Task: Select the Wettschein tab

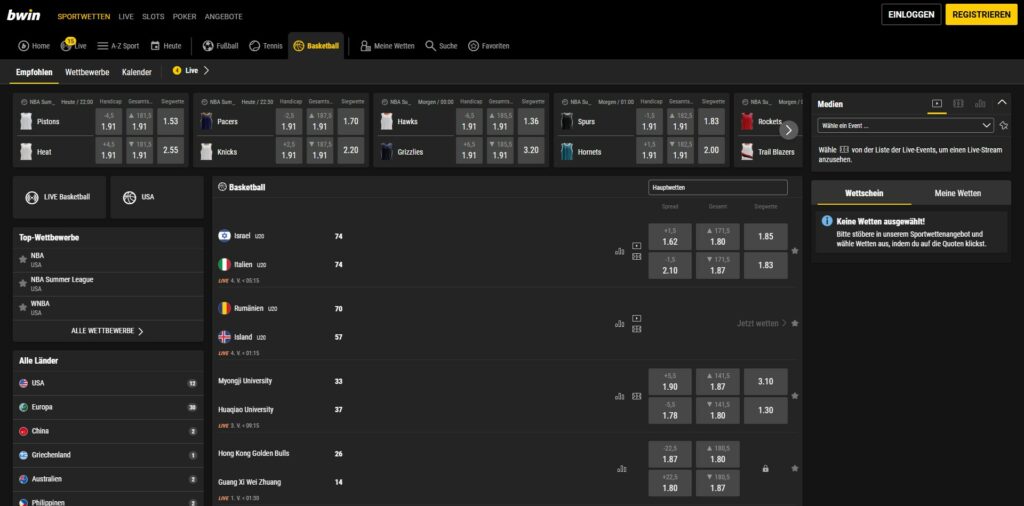Action: pyautogui.click(x=864, y=193)
